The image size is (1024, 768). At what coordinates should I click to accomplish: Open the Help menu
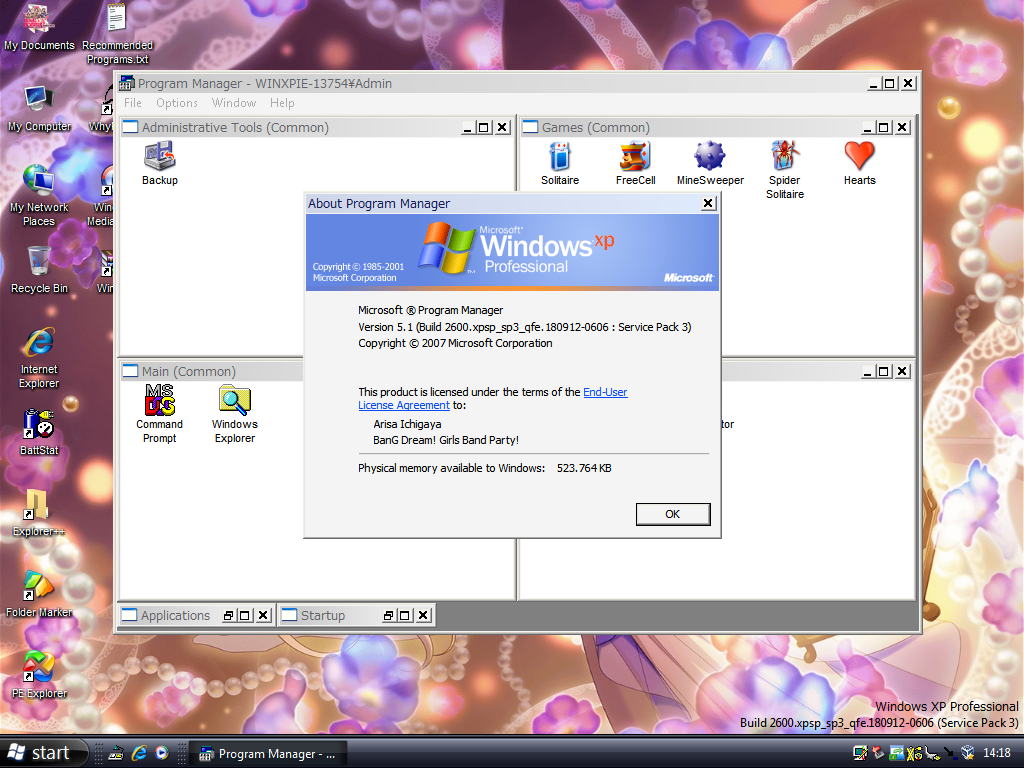tap(282, 103)
